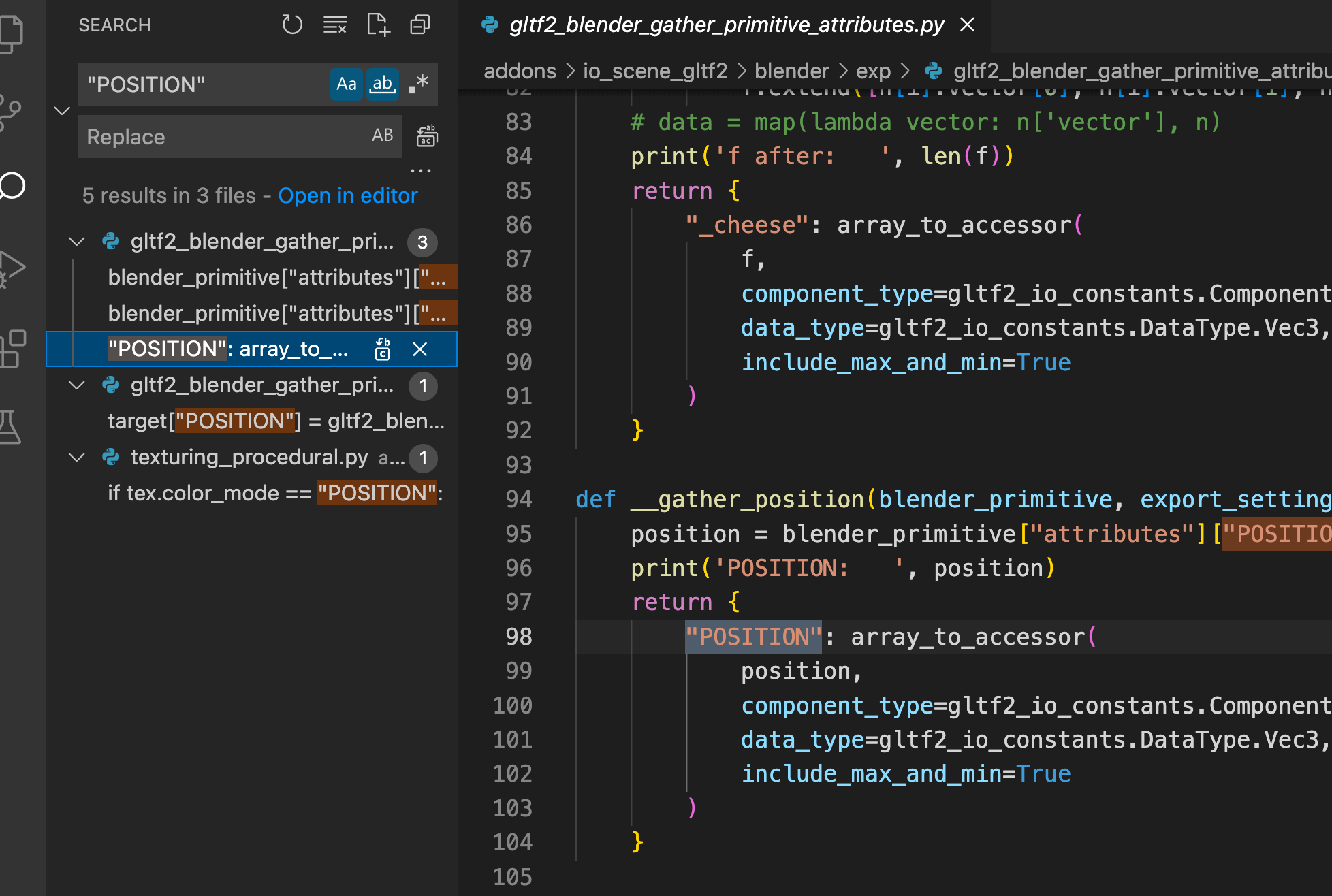The width and height of the screenshot is (1332, 896).
Task: Click line number 94 in the gutter
Action: 518,500
